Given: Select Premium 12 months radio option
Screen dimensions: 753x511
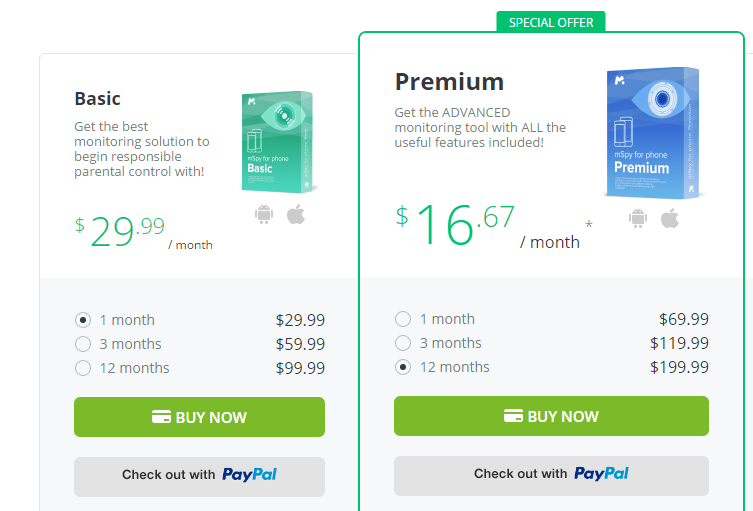Looking at the screenshot, I should [403, 367].
